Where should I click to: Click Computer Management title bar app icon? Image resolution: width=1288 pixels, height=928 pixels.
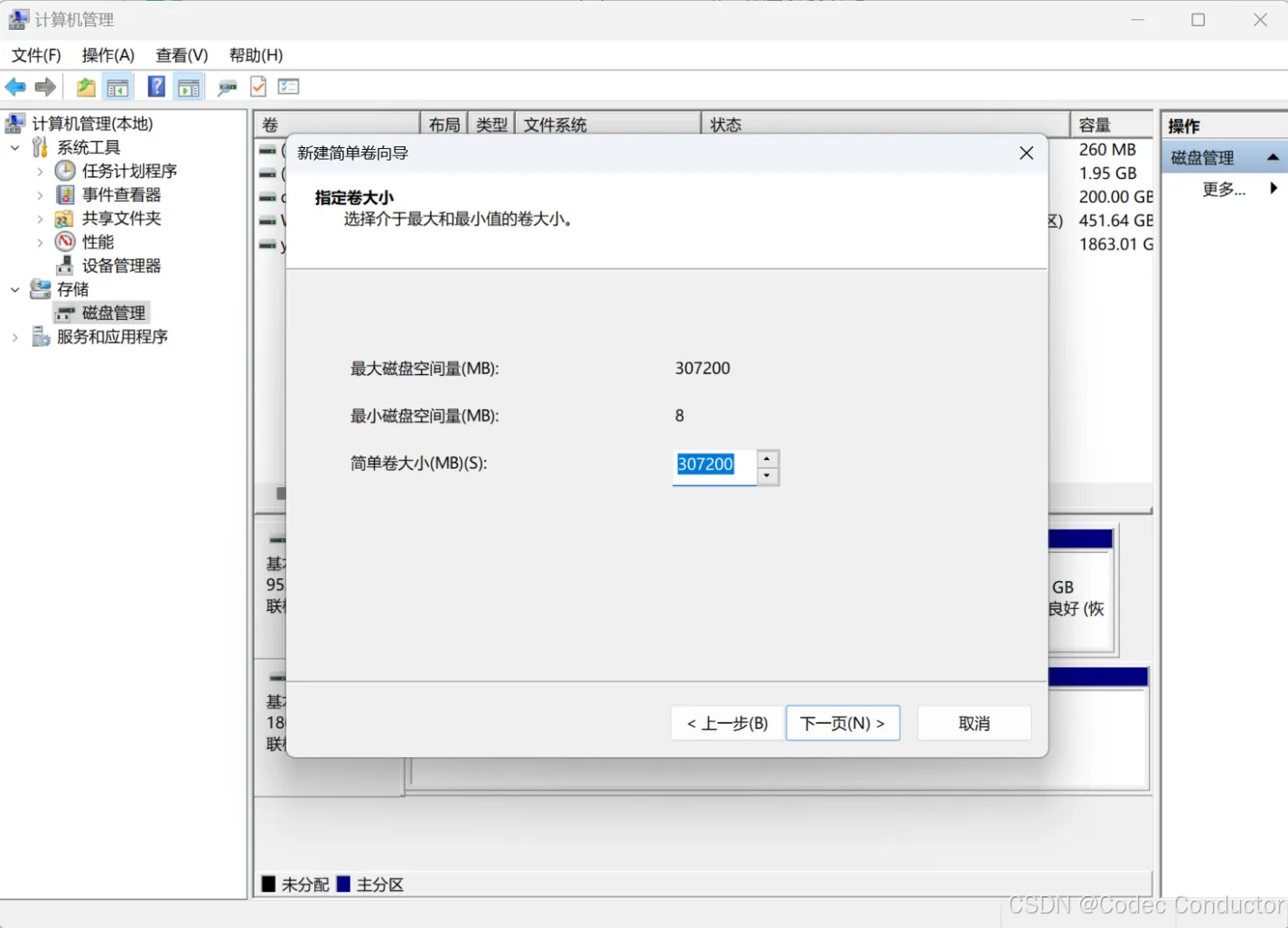pyautogui.click(x=18, y=19)
